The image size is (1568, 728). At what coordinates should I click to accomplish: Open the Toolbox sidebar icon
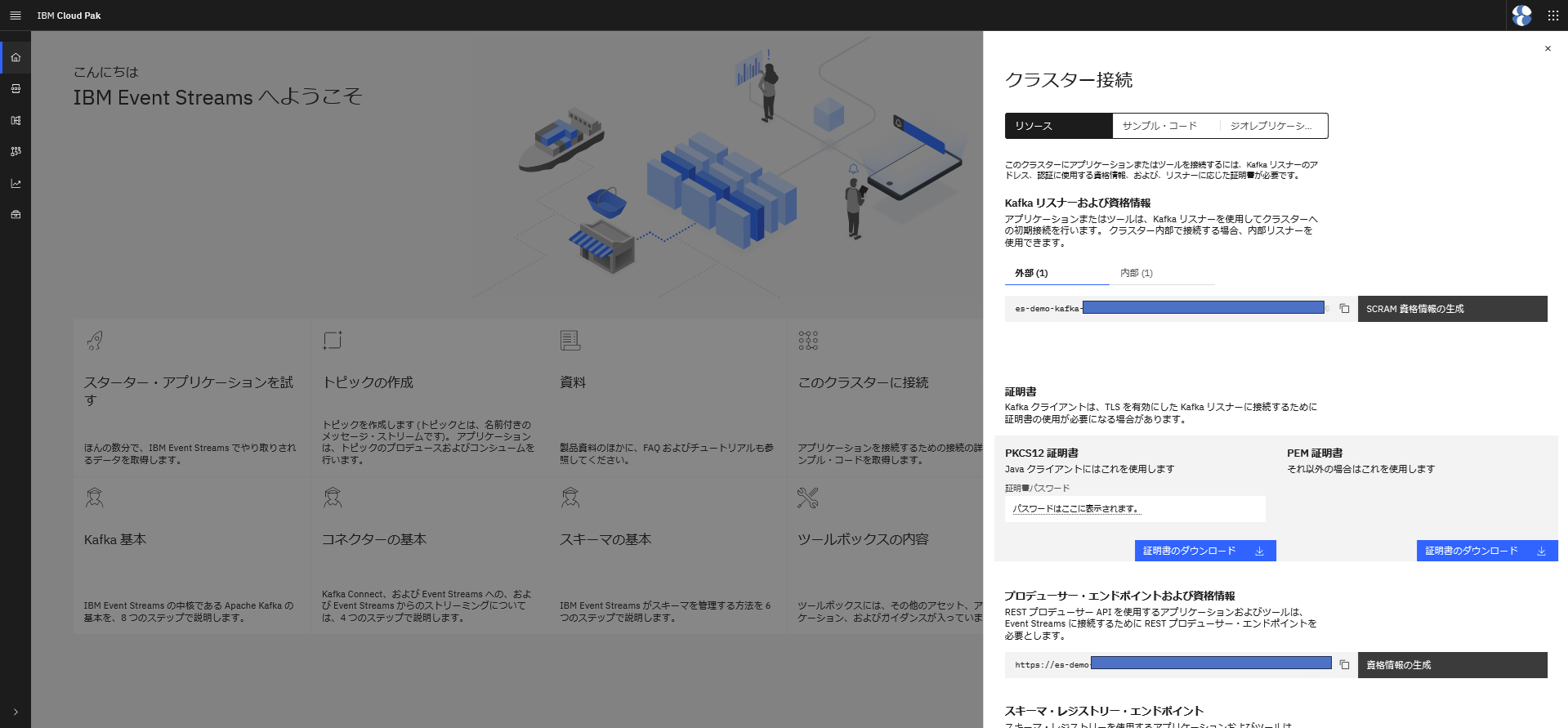click(16, 214)
